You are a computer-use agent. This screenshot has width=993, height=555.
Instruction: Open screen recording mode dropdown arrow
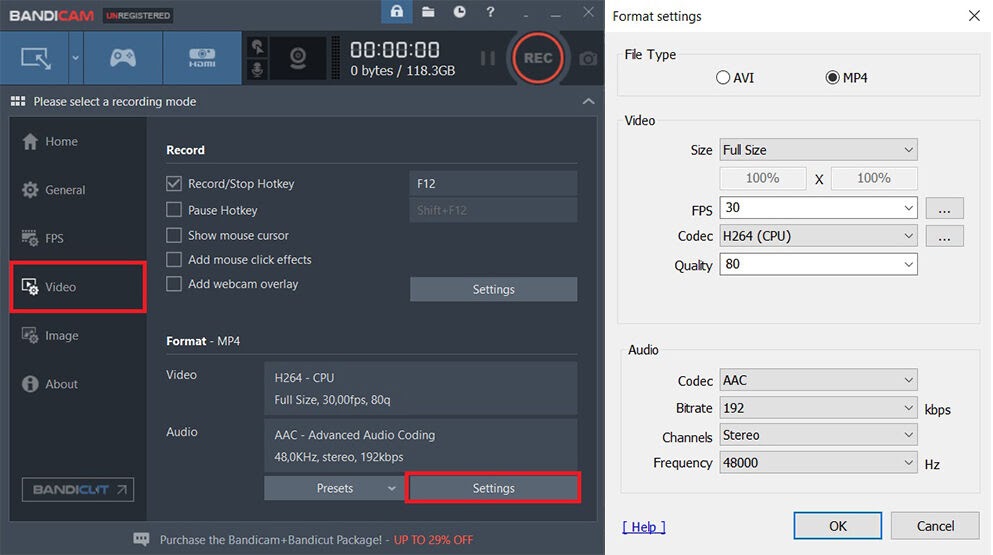pyautogui.click(x=75, y=58)
